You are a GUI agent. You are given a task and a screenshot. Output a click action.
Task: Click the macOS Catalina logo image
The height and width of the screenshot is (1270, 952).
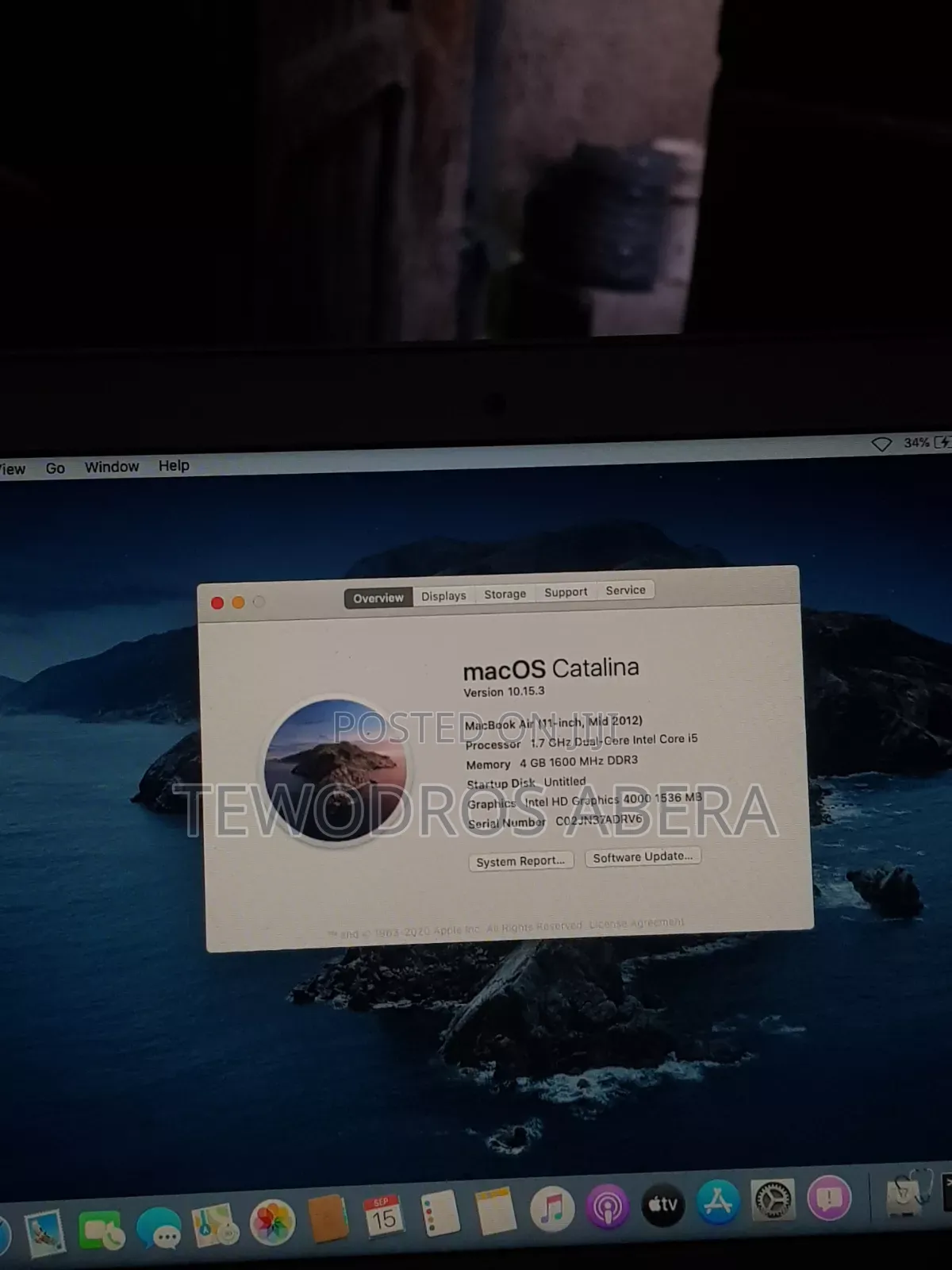coord(336,770)
